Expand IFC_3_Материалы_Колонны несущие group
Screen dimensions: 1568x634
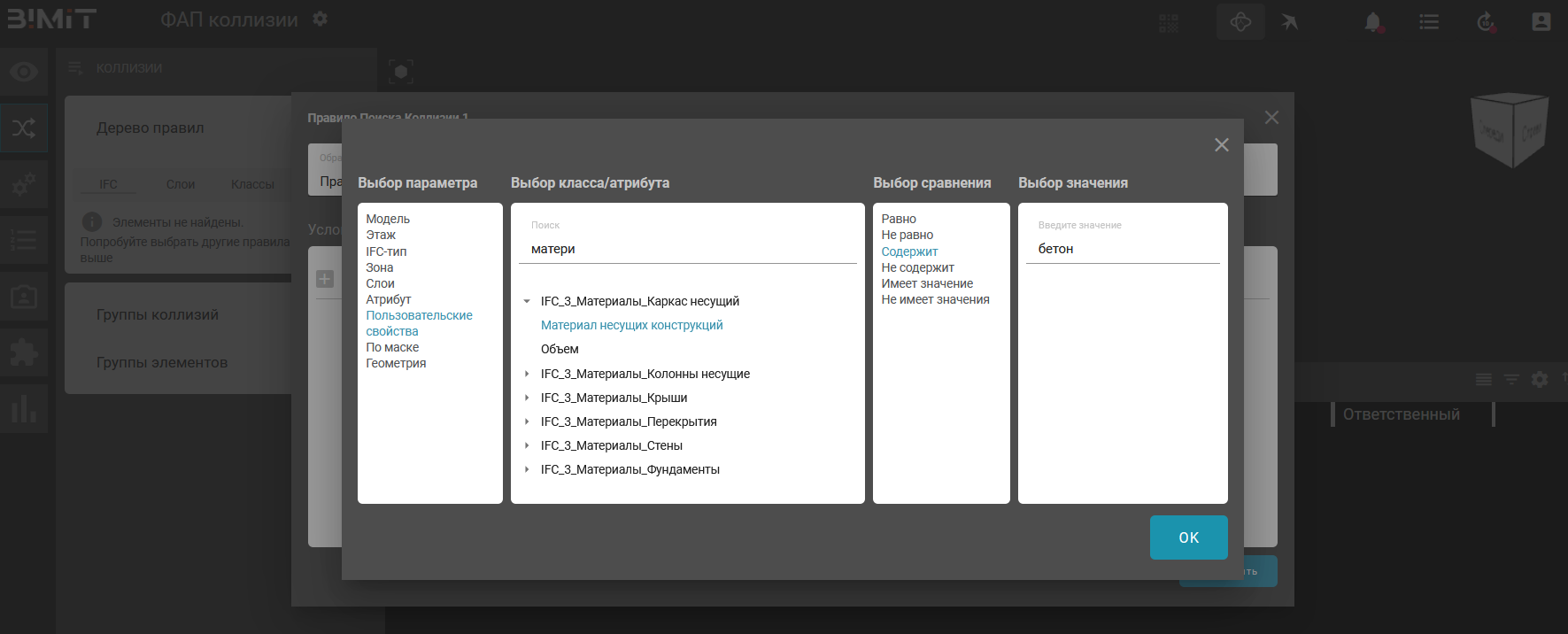527,375
